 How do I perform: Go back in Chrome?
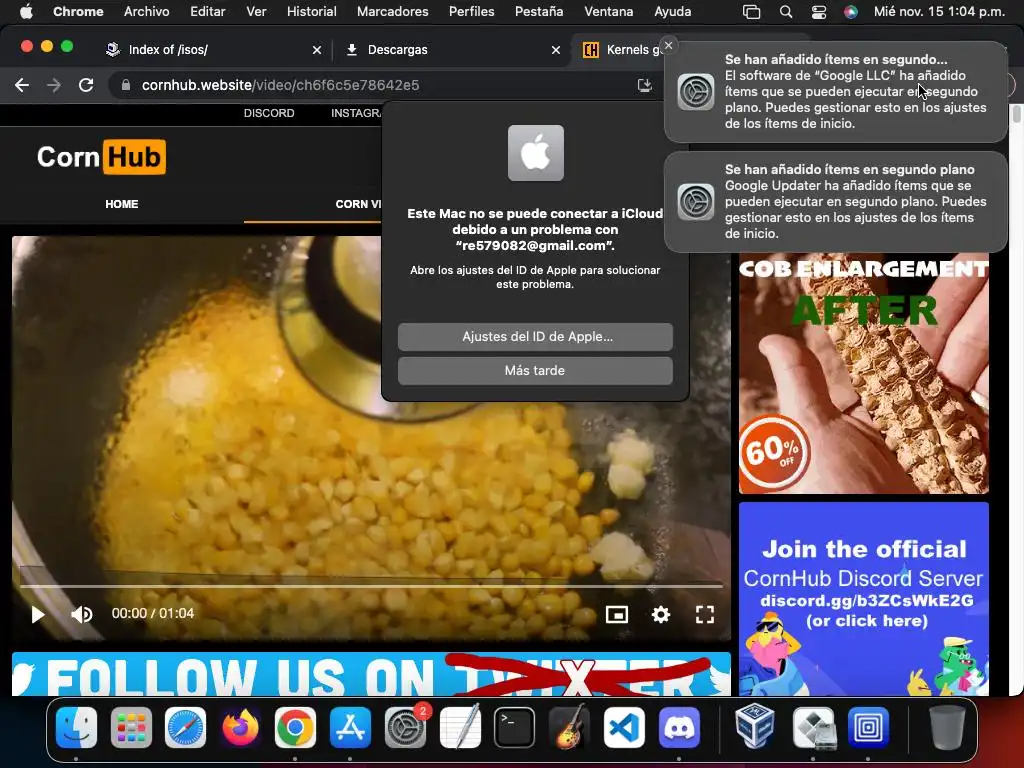coord(22,85)
